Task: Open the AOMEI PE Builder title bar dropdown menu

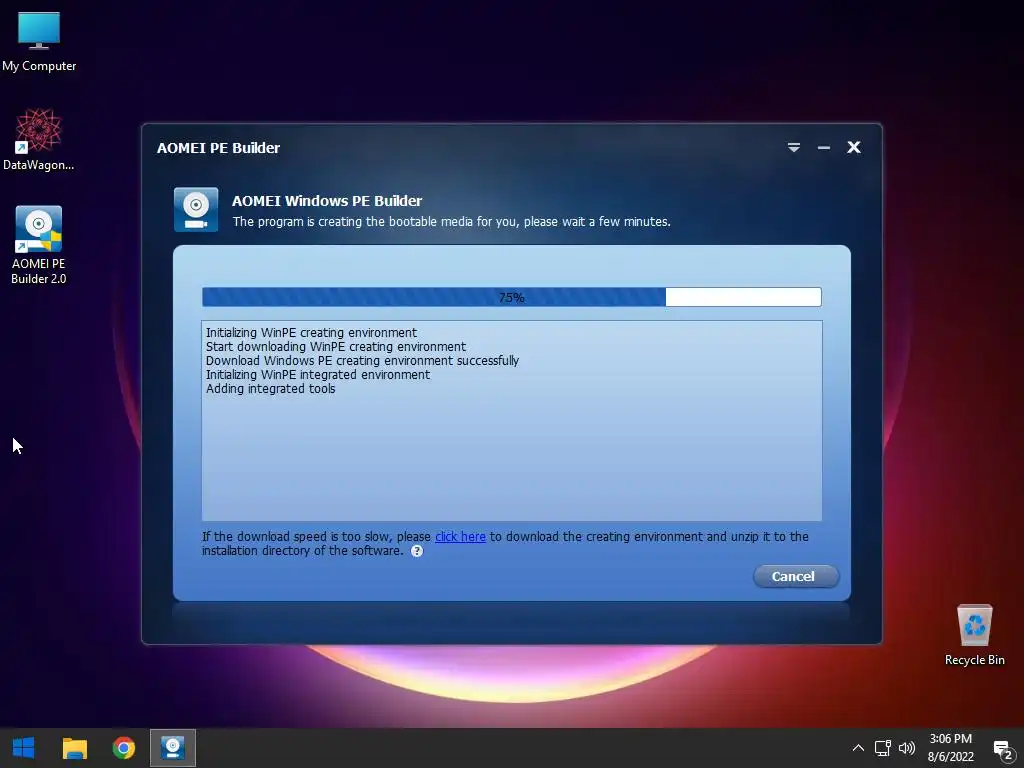Action: tap(793, 148)
